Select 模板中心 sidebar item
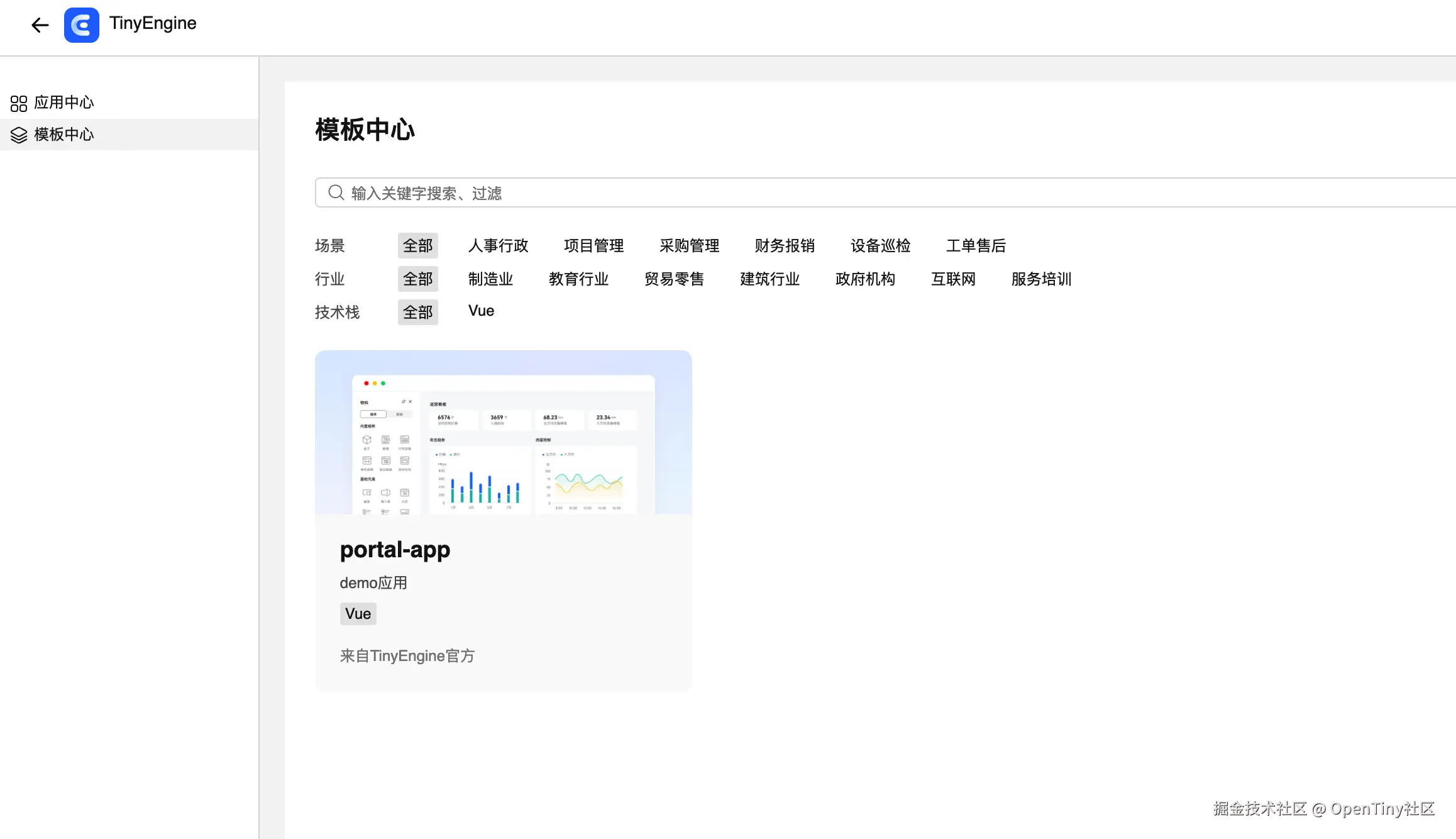The image size is (1456, 839). tap(64, 135)
